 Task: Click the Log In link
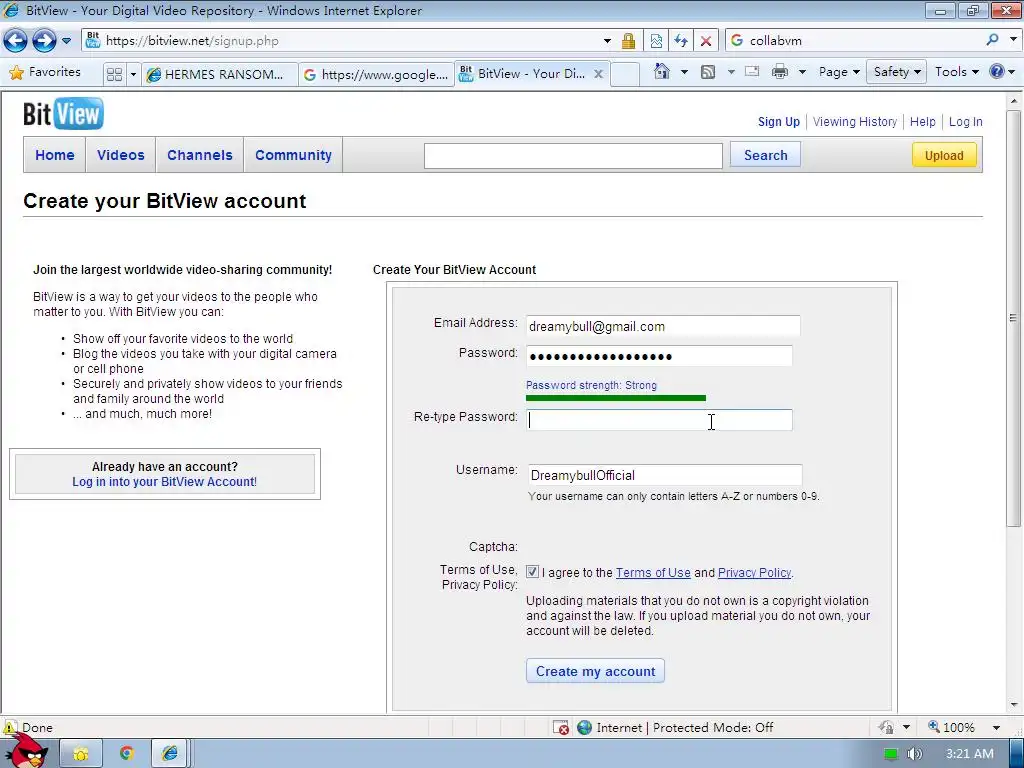pyautogui.click(x=965, y=121)
